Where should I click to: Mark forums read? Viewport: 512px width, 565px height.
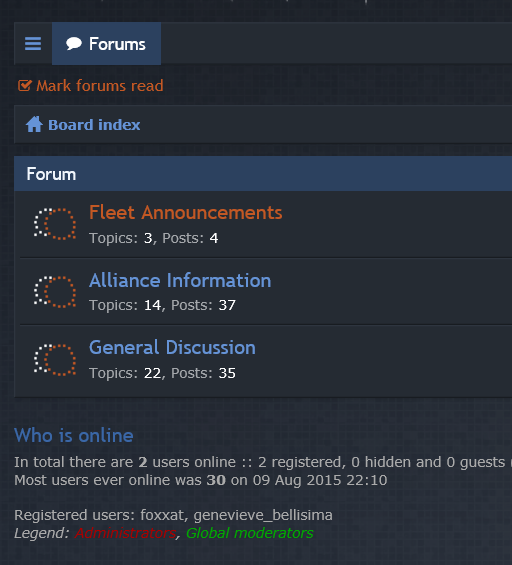pos(99,86)
